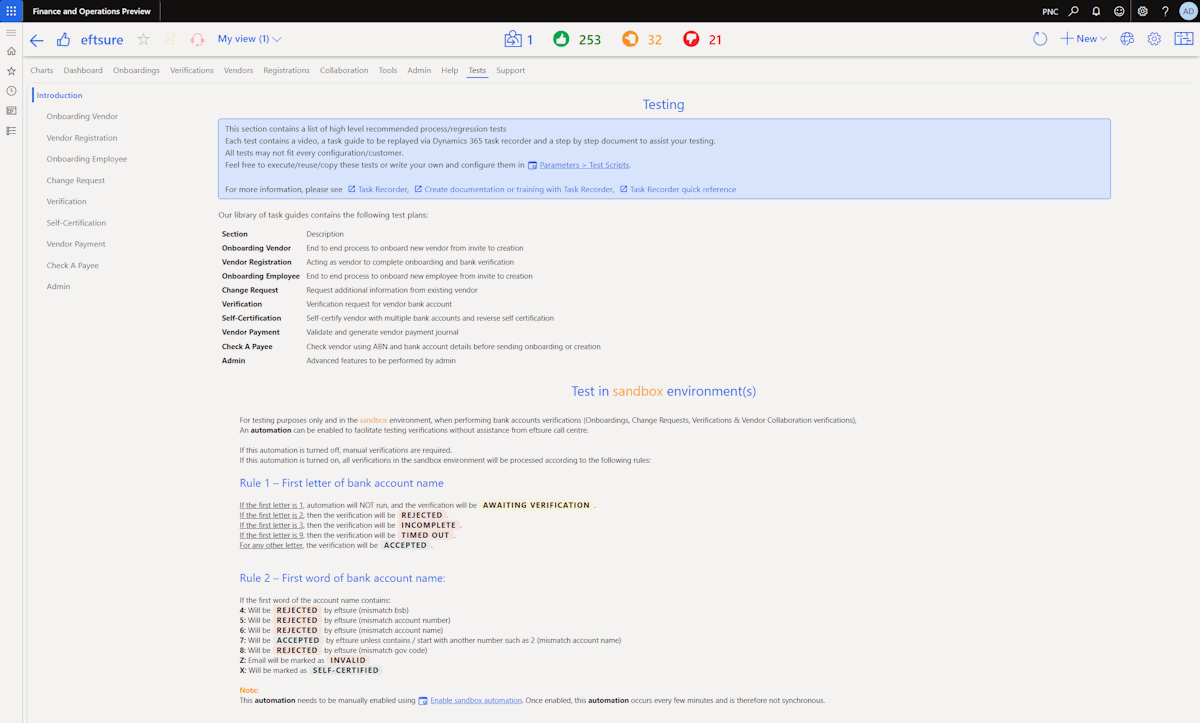Select Admin in the side list
Image resolution: width=1200 pixels, height=723 pixels.
[58, 287]
